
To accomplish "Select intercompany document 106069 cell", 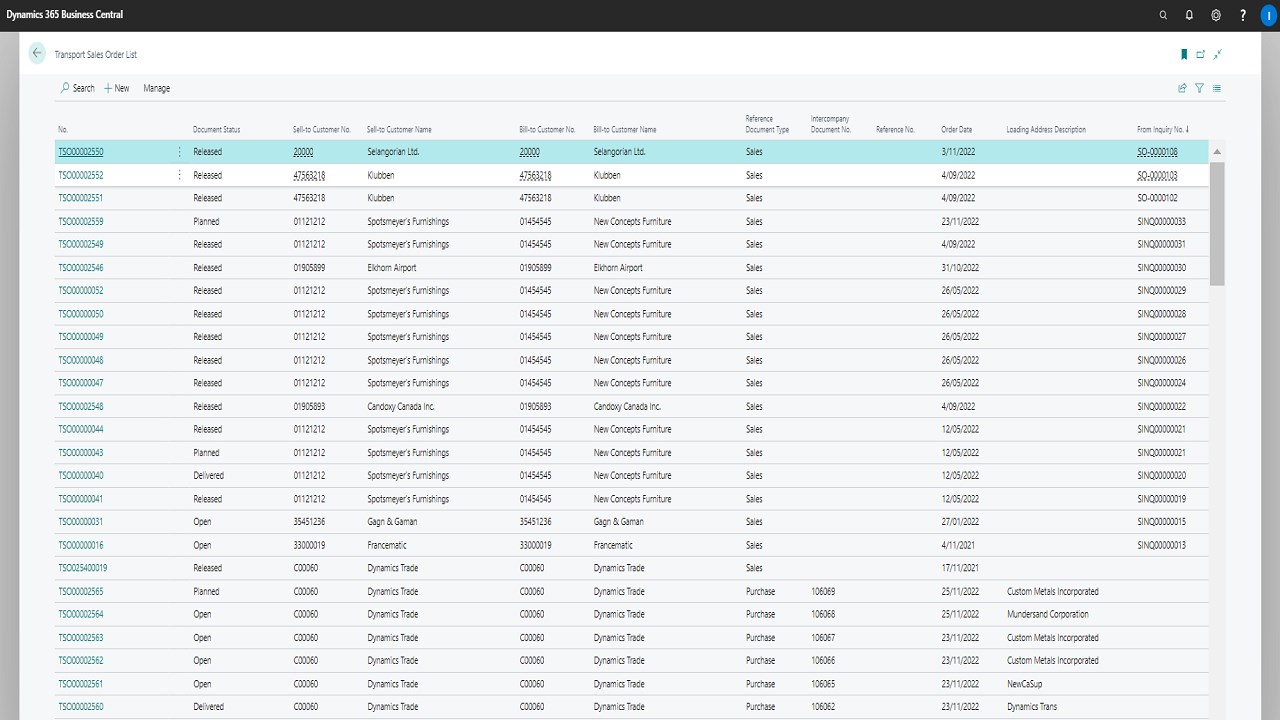I will [x=823, y=591].
